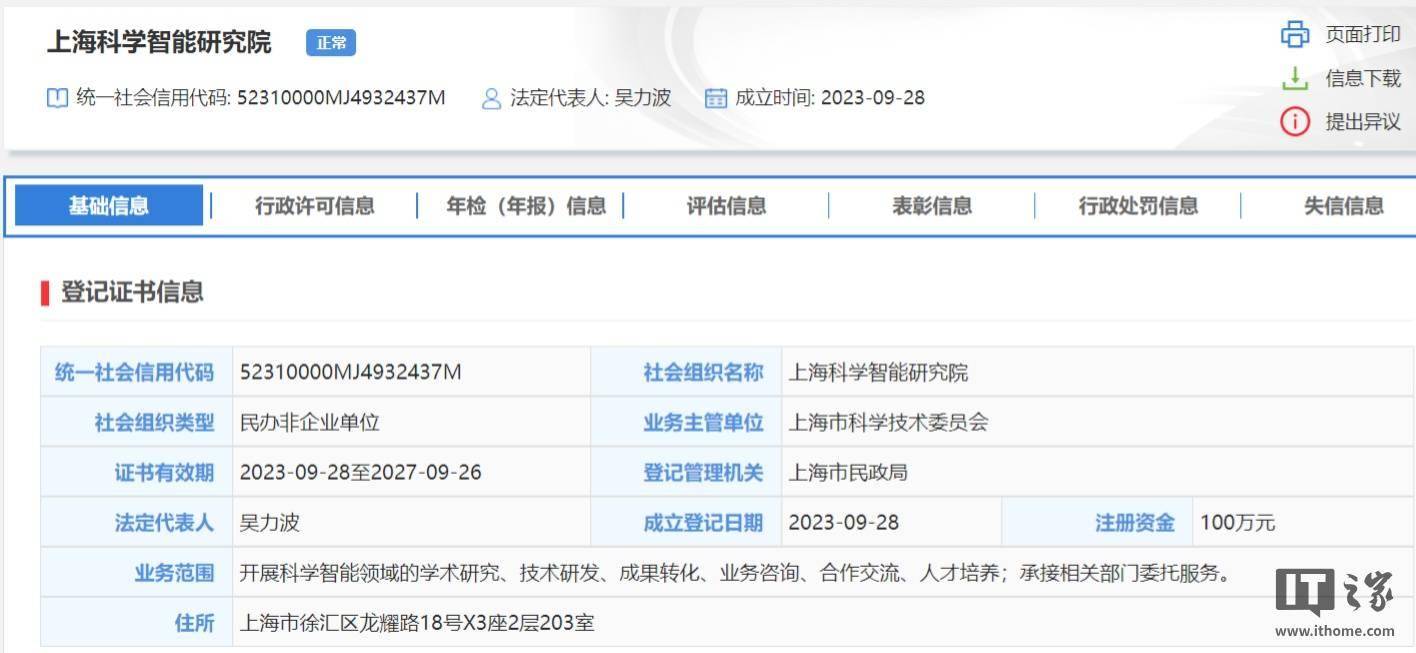Open 提出异议 link

1363,122
